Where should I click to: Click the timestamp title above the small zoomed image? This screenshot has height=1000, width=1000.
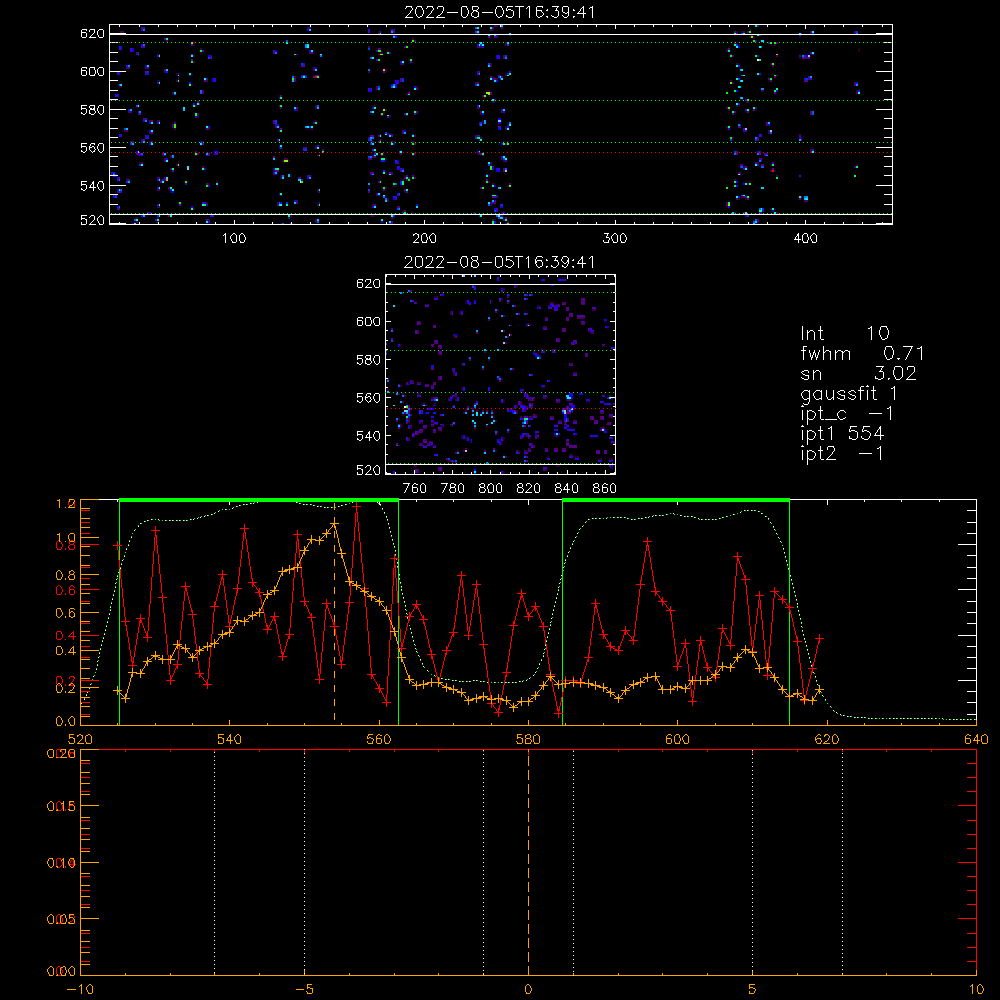[499, 261]
